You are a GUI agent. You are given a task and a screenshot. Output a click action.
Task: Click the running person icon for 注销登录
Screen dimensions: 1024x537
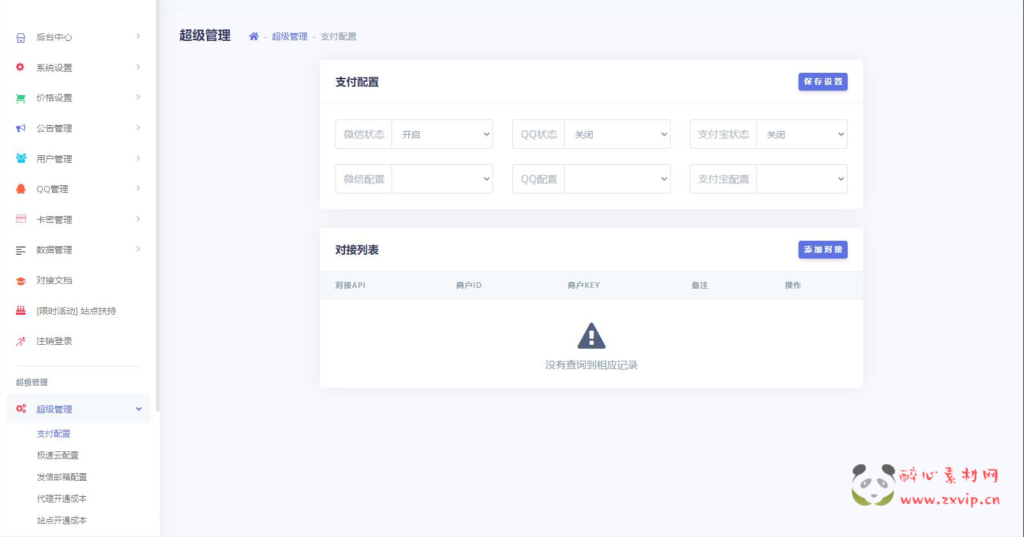21,341
